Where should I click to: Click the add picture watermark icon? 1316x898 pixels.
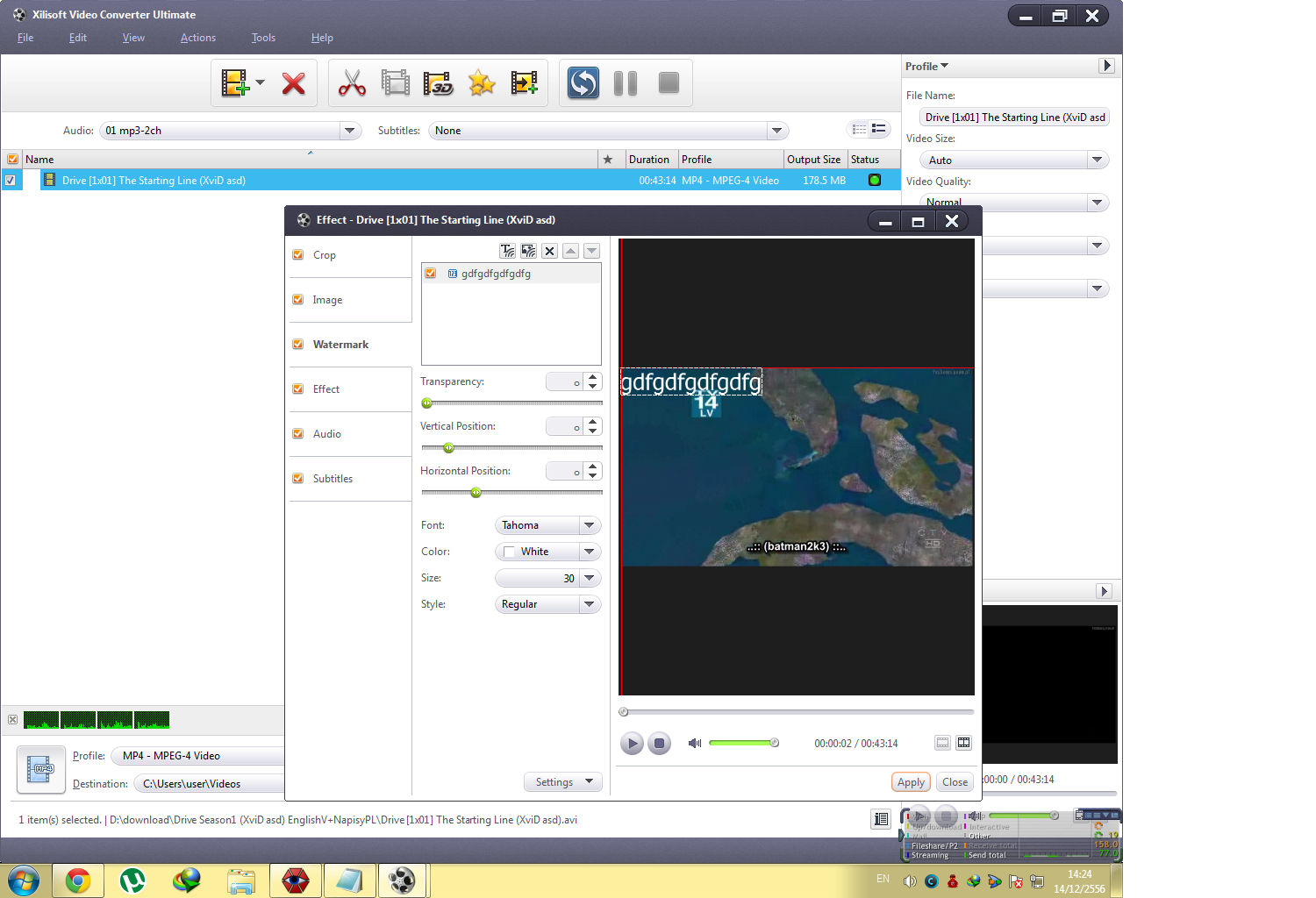tap(528, 251)
